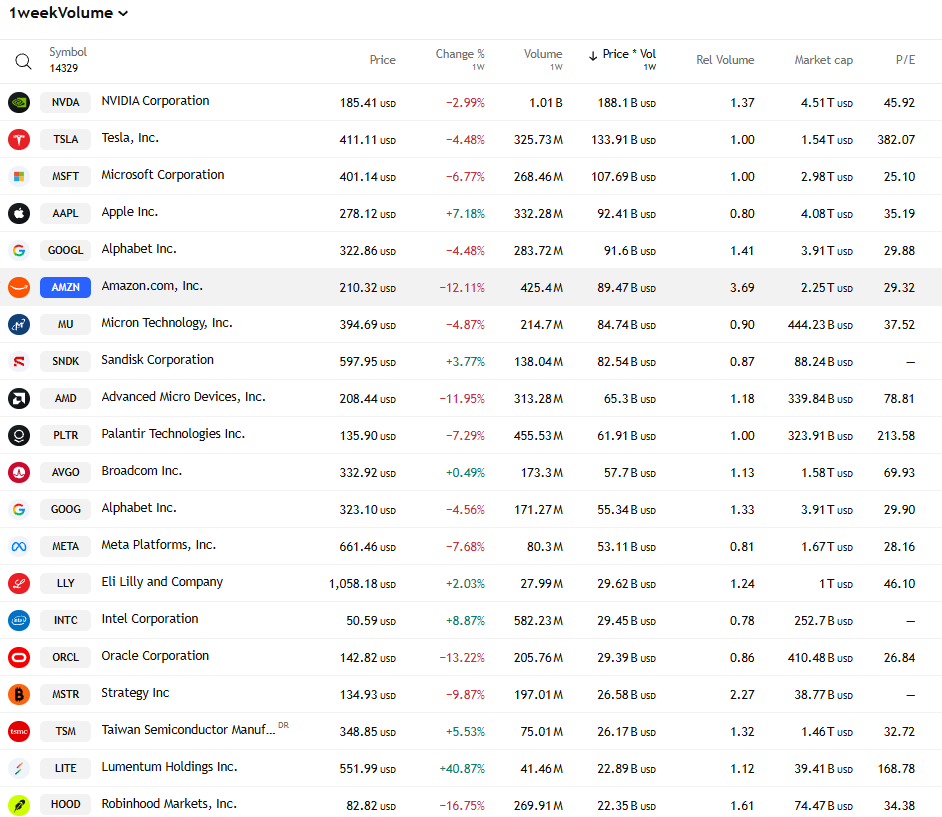Click the Oracle logo icon
This screenshot has height=817, width=942.
[x=19, y=657]
